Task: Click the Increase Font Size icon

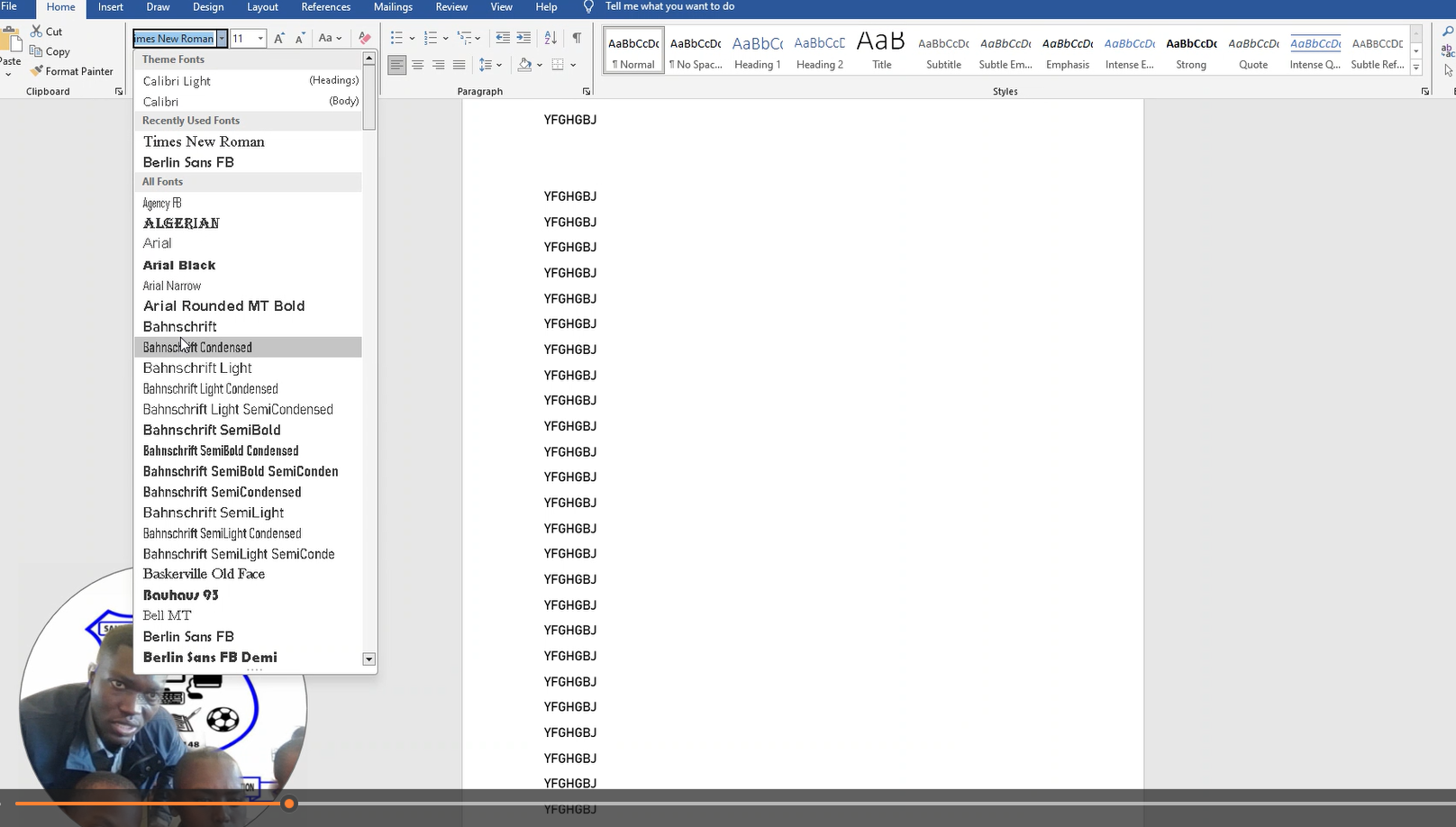Action: tap(279, 38)
